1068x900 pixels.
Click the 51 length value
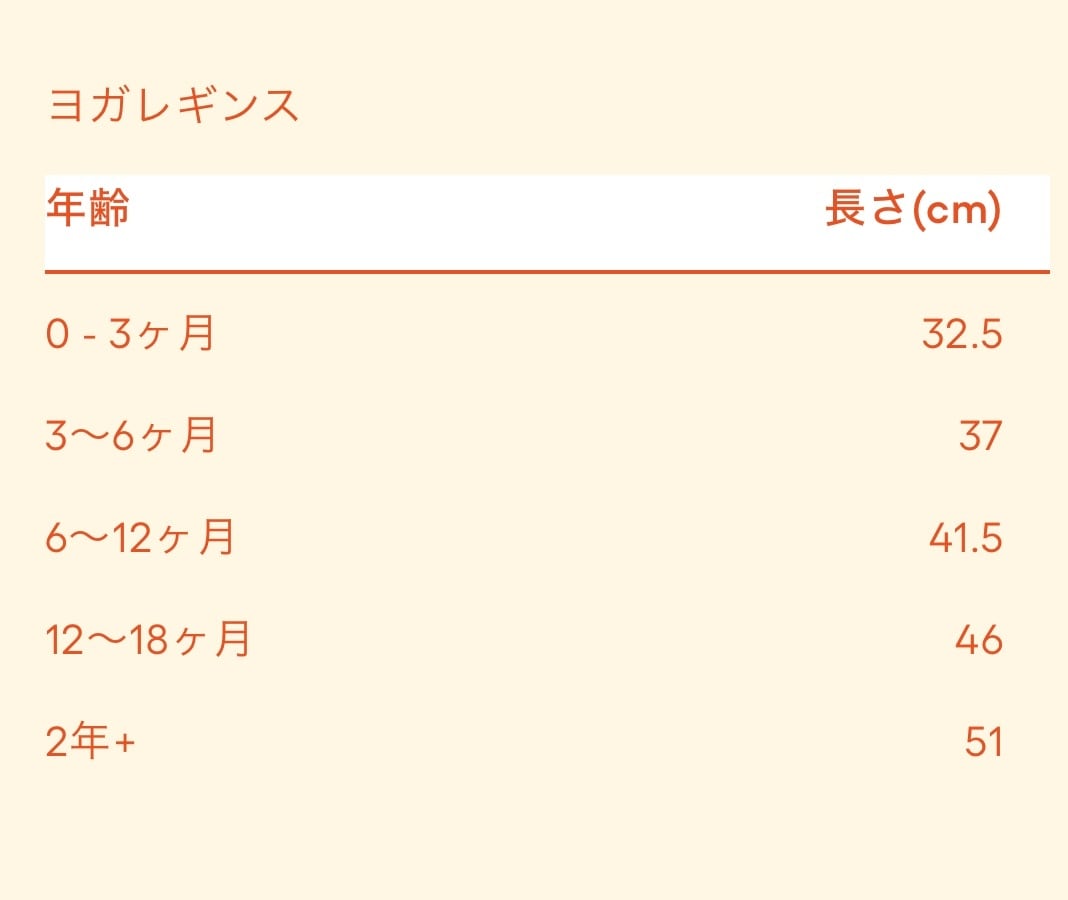[983, 743]
